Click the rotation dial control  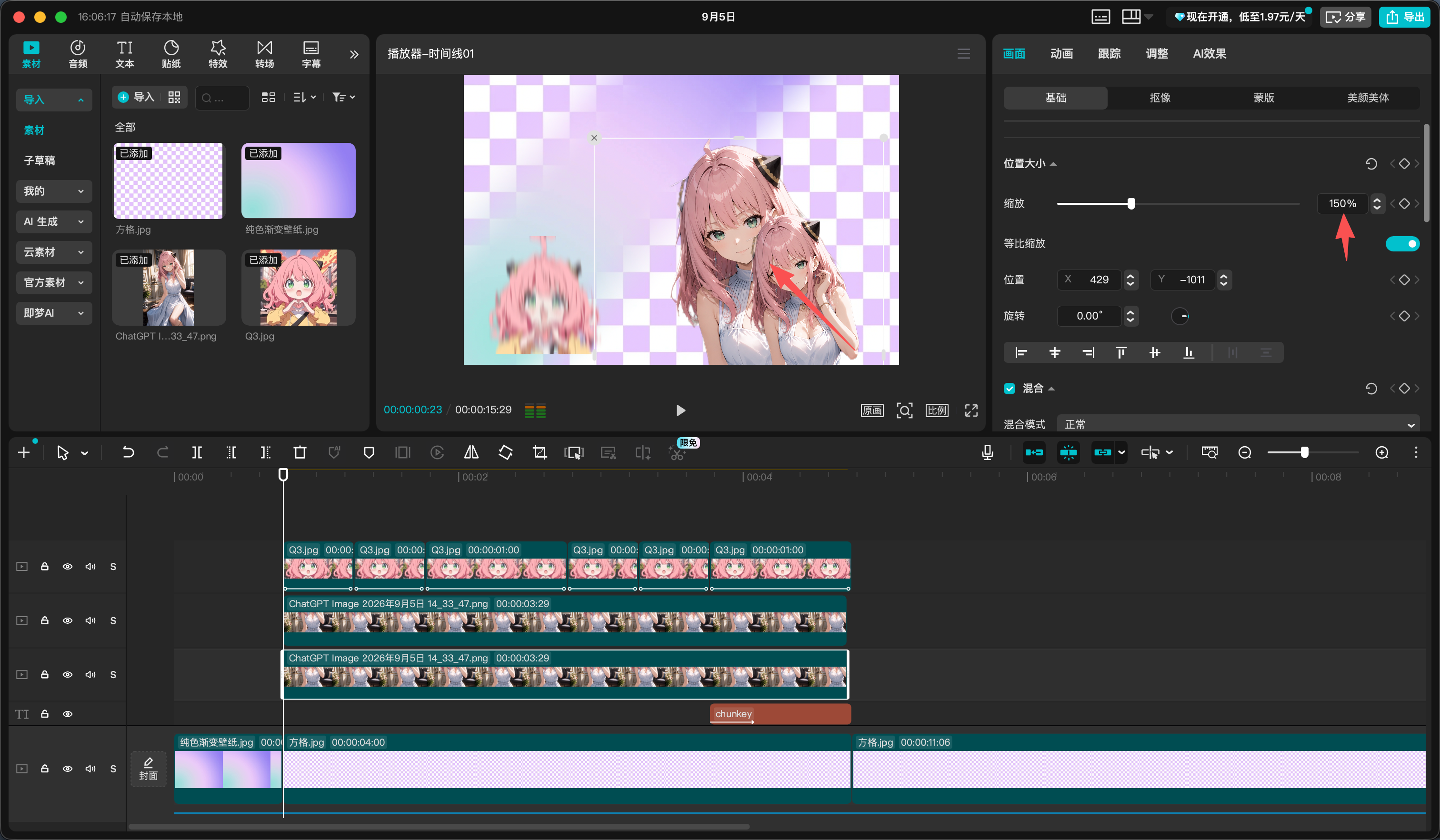coord(1180,316)
